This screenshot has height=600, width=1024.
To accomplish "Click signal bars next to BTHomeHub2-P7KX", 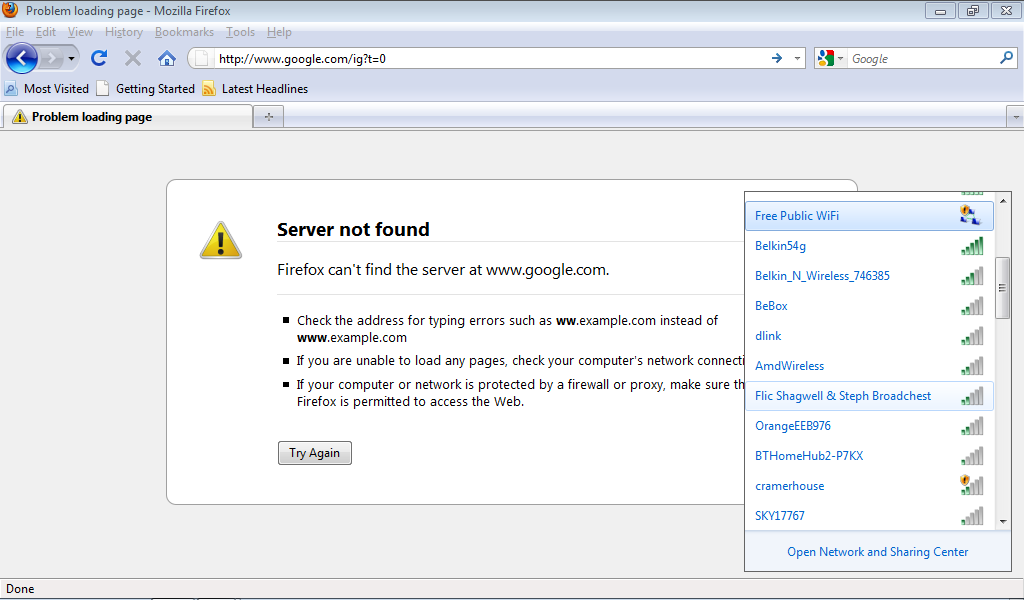I will click(972, 456).
